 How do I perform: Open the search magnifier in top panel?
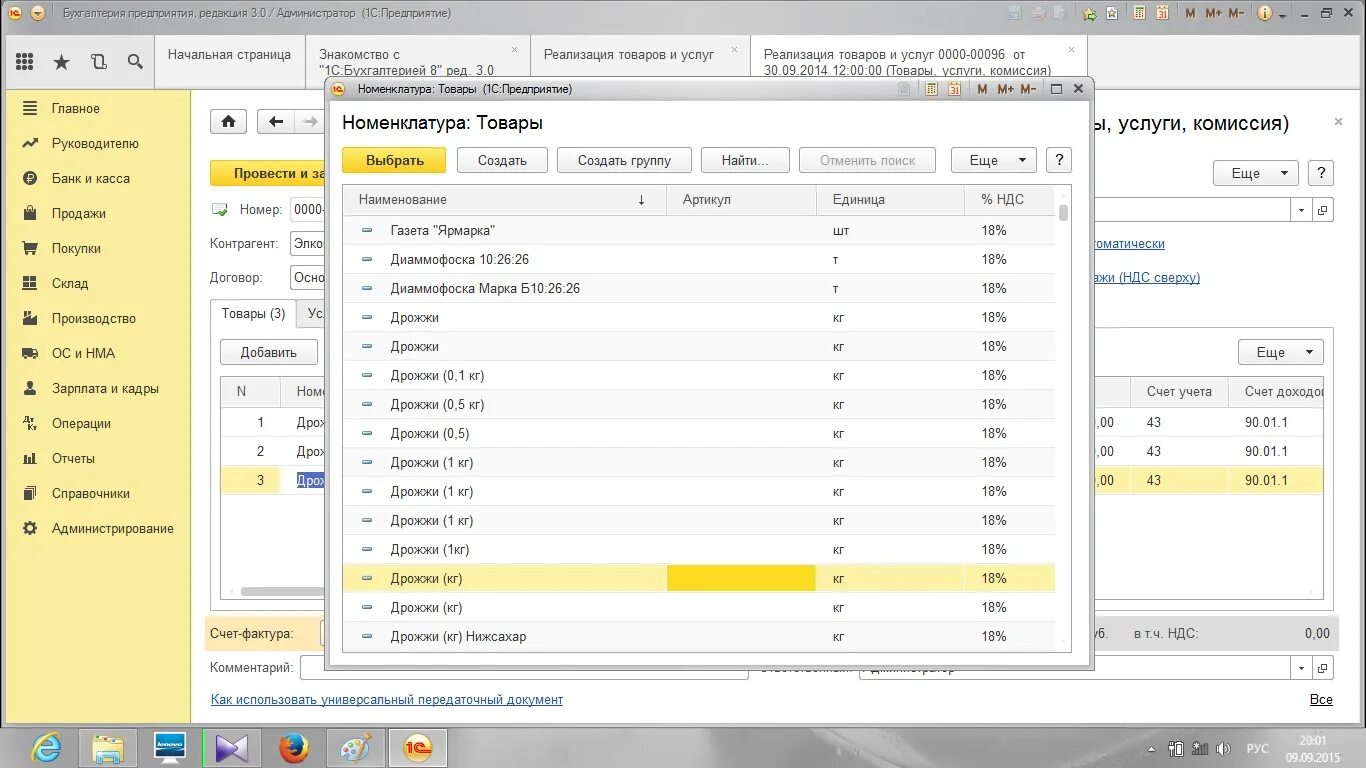[135, 62]
